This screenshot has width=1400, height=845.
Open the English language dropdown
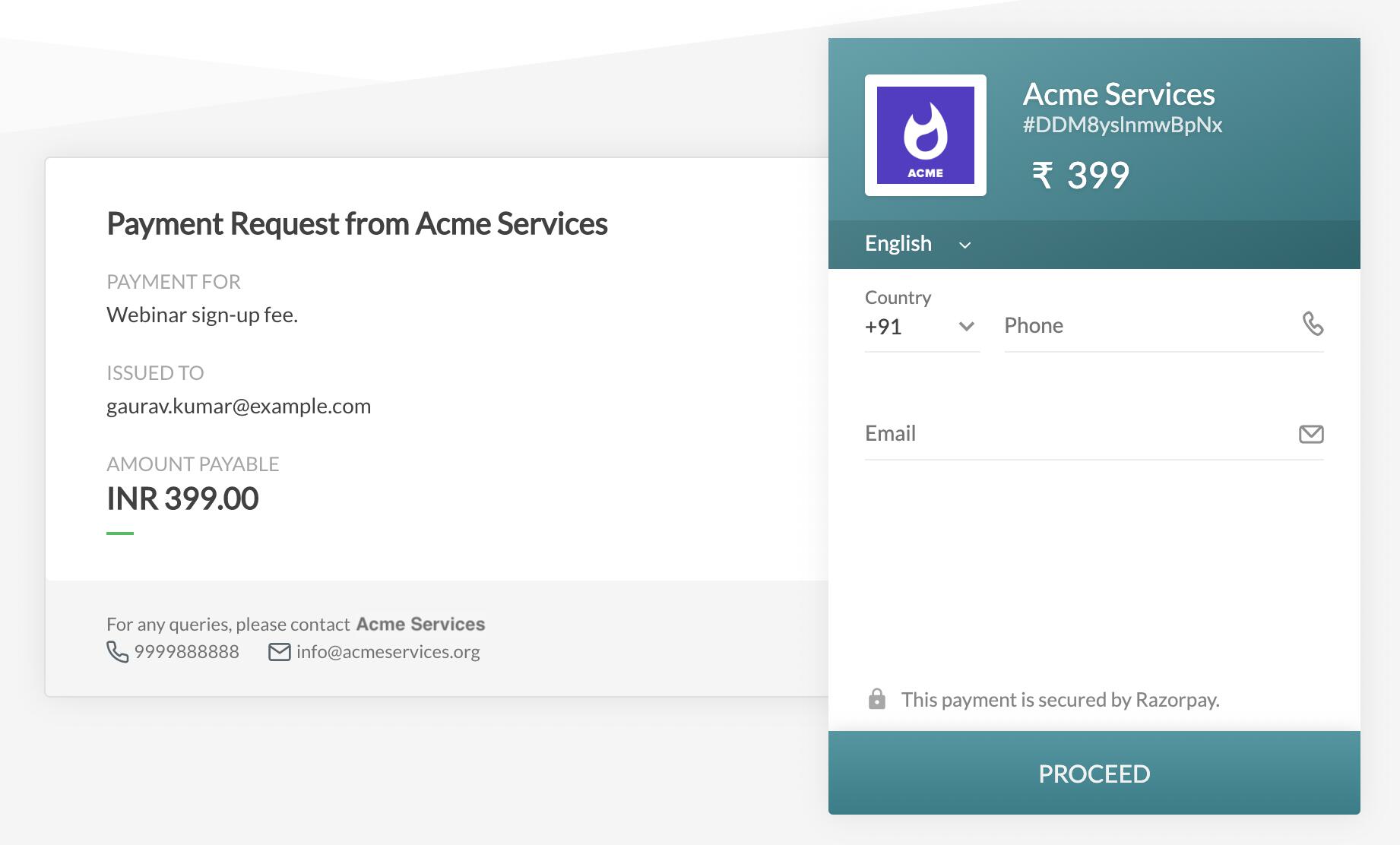(918, 244)
